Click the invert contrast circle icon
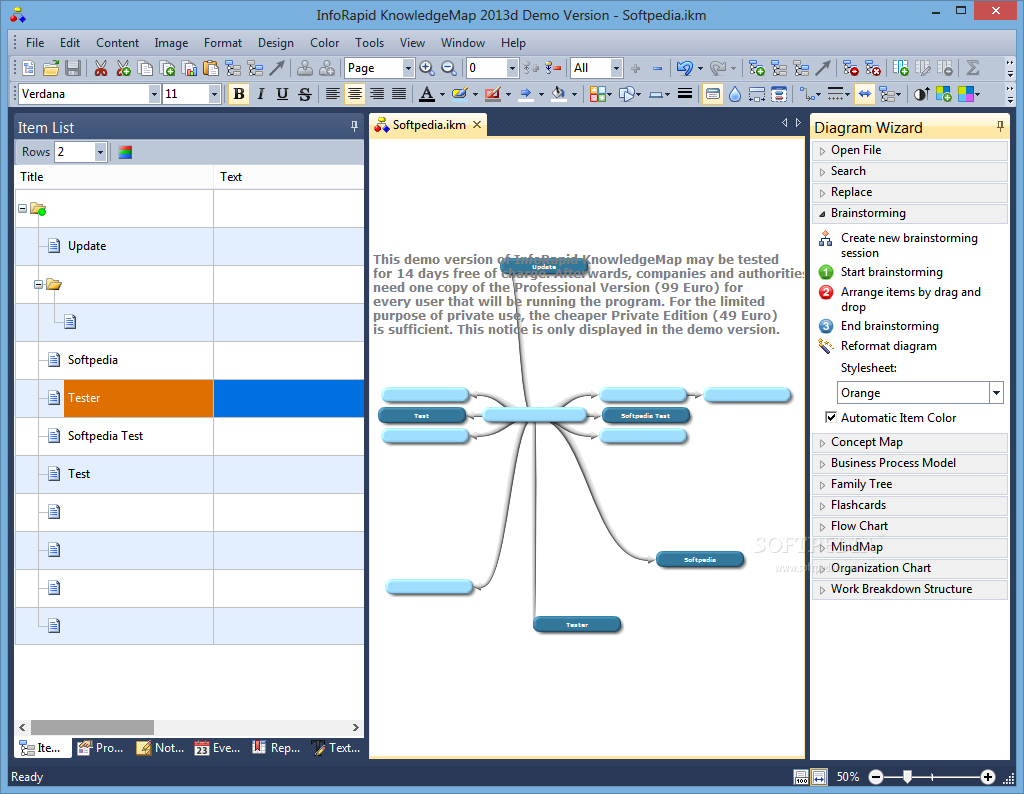Viewport: 1024px width, 794px height. (921, 94)
